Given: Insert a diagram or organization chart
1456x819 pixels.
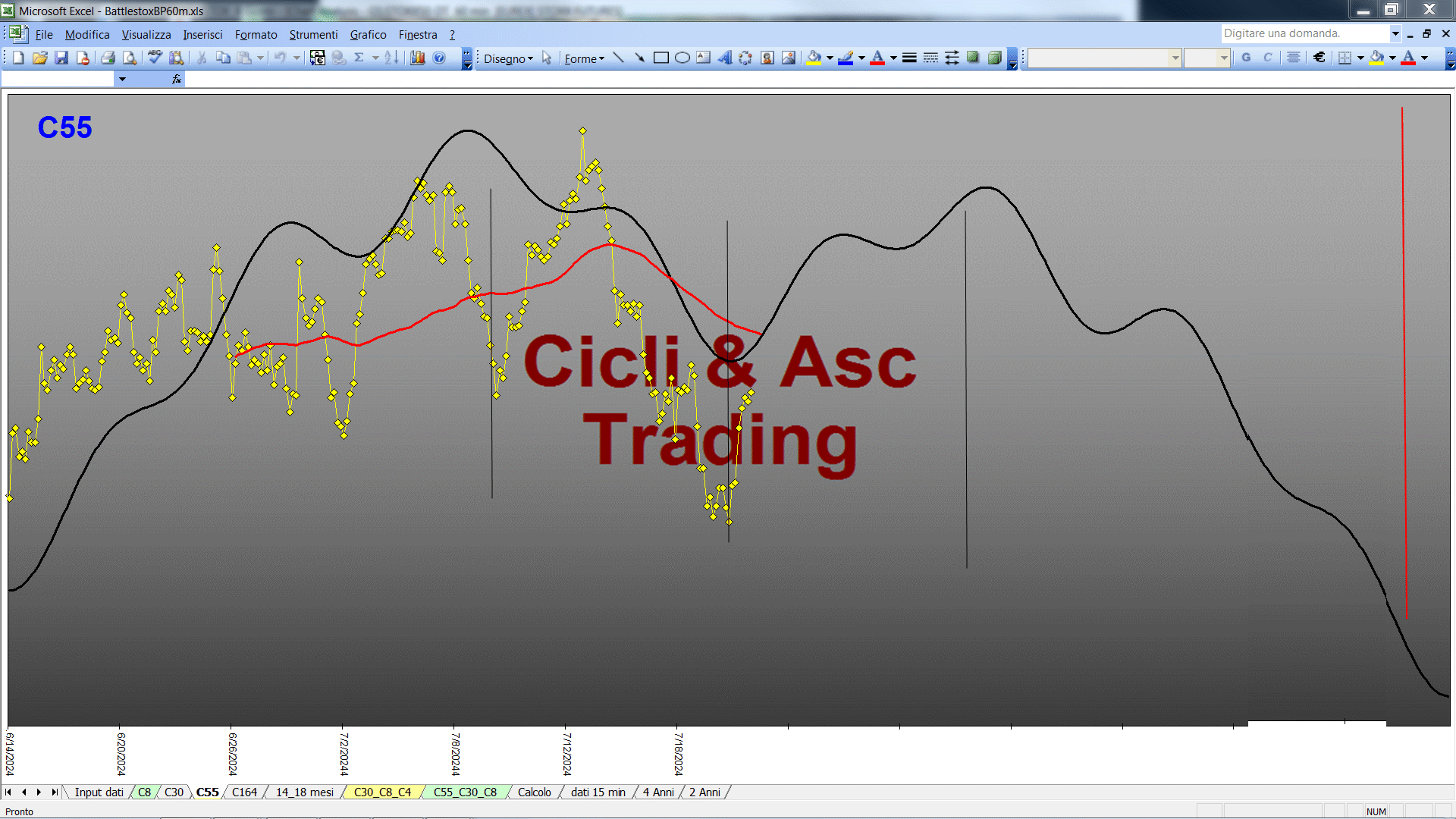Looking at the screenshot, I should point(746,58).
